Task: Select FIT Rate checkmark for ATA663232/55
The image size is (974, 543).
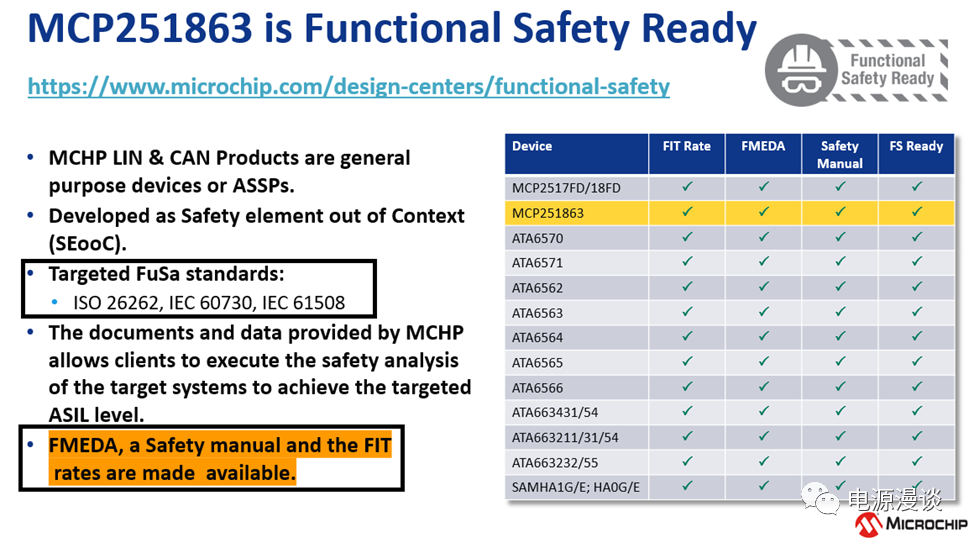Action: [686, 462]
